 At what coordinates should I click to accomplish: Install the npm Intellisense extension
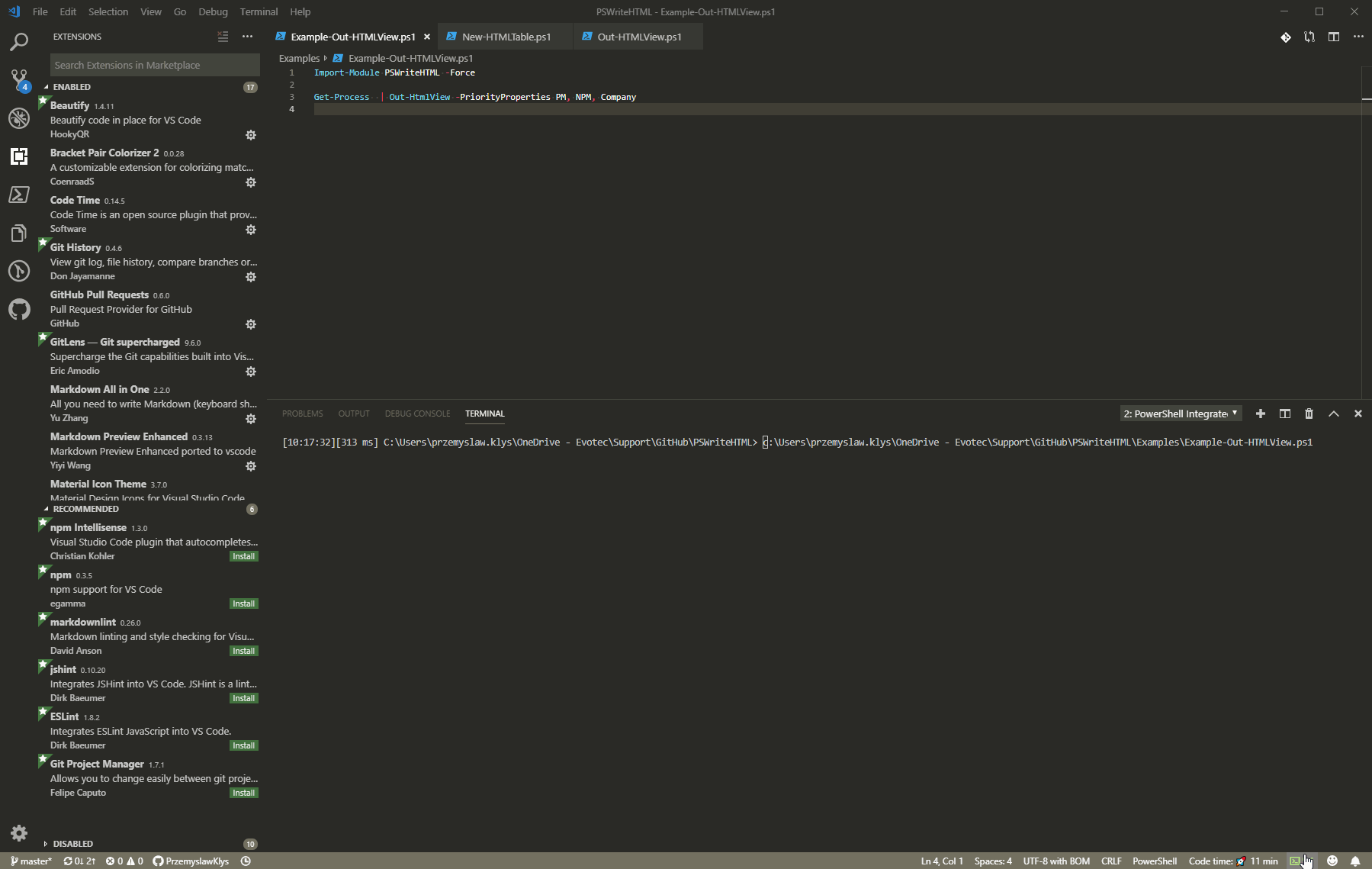click(x=243, y=556)
